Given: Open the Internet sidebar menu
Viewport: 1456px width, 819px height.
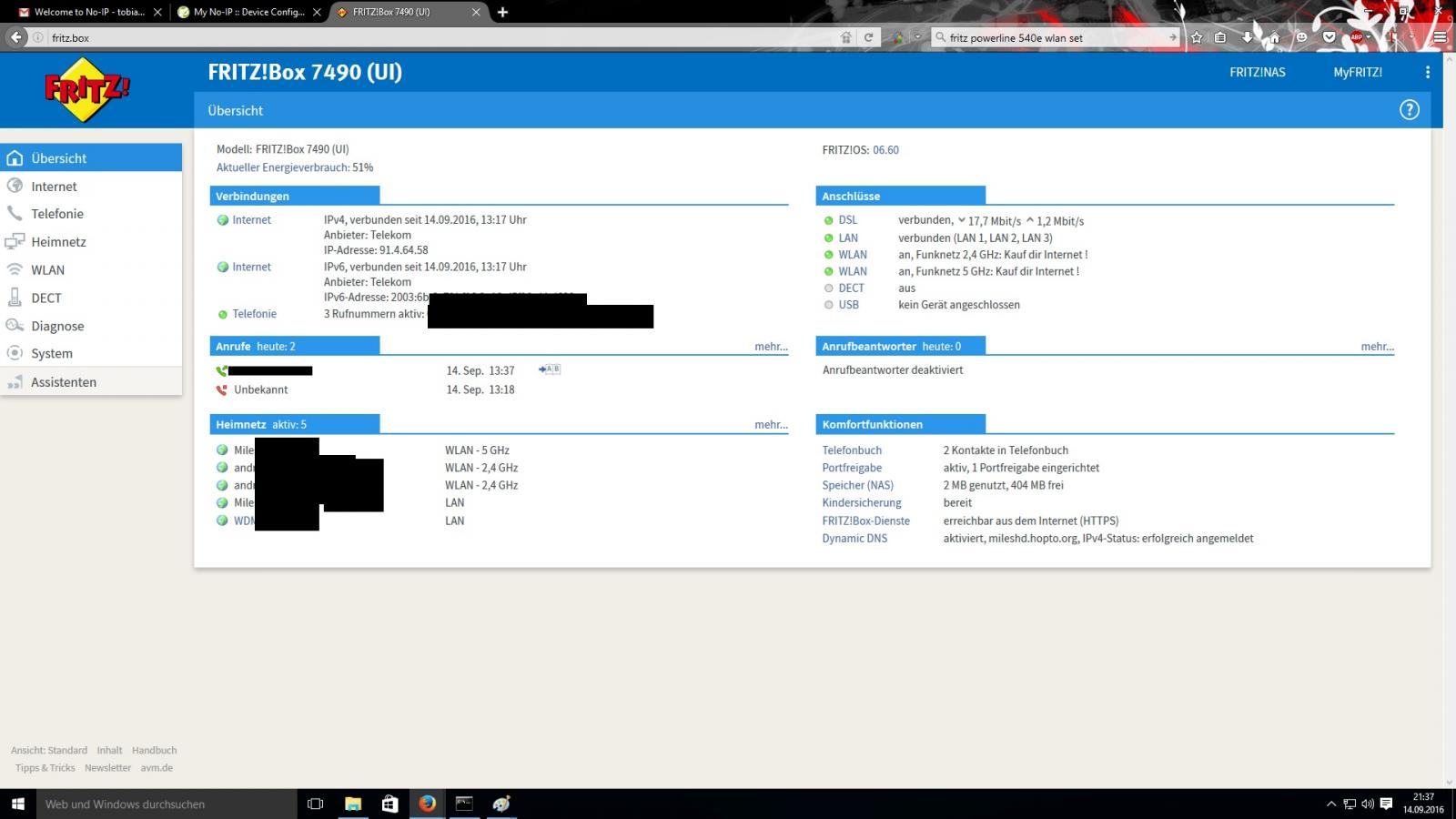Looking at the screenshot, I should click(91, 186).
